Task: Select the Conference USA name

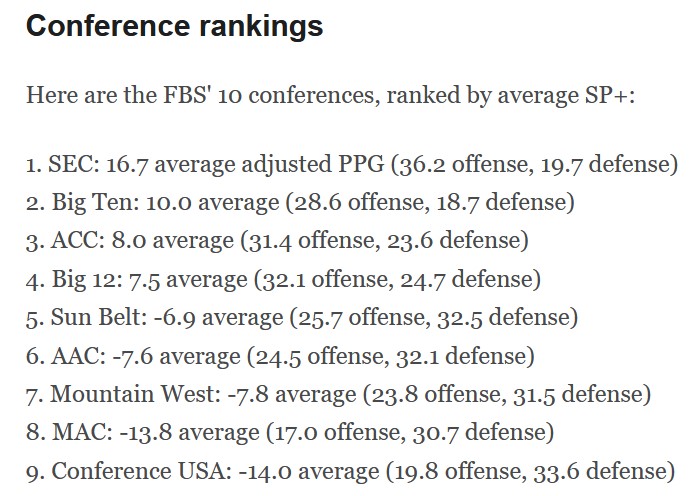Action: 137,471
